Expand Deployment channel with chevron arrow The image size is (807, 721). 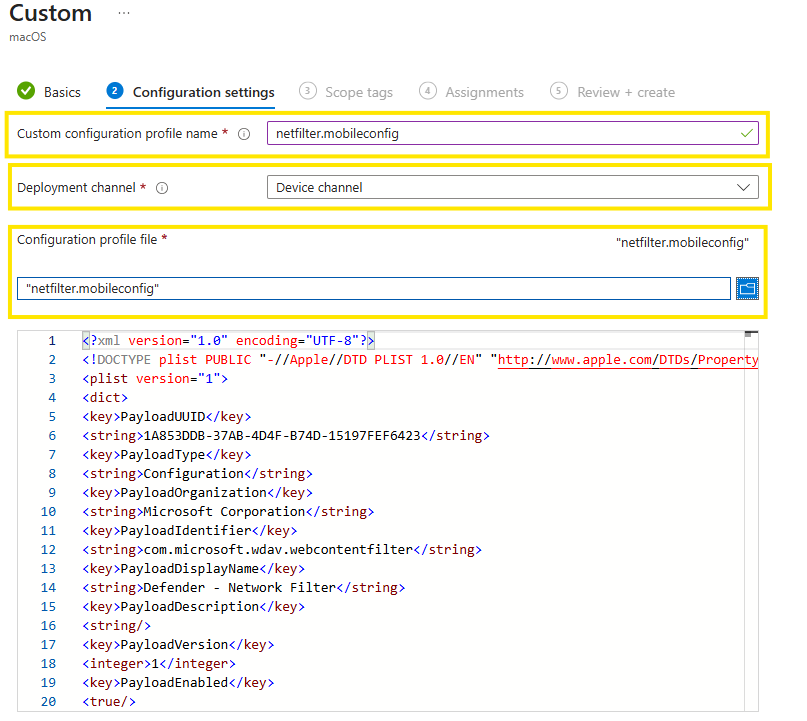click(743, 187)
